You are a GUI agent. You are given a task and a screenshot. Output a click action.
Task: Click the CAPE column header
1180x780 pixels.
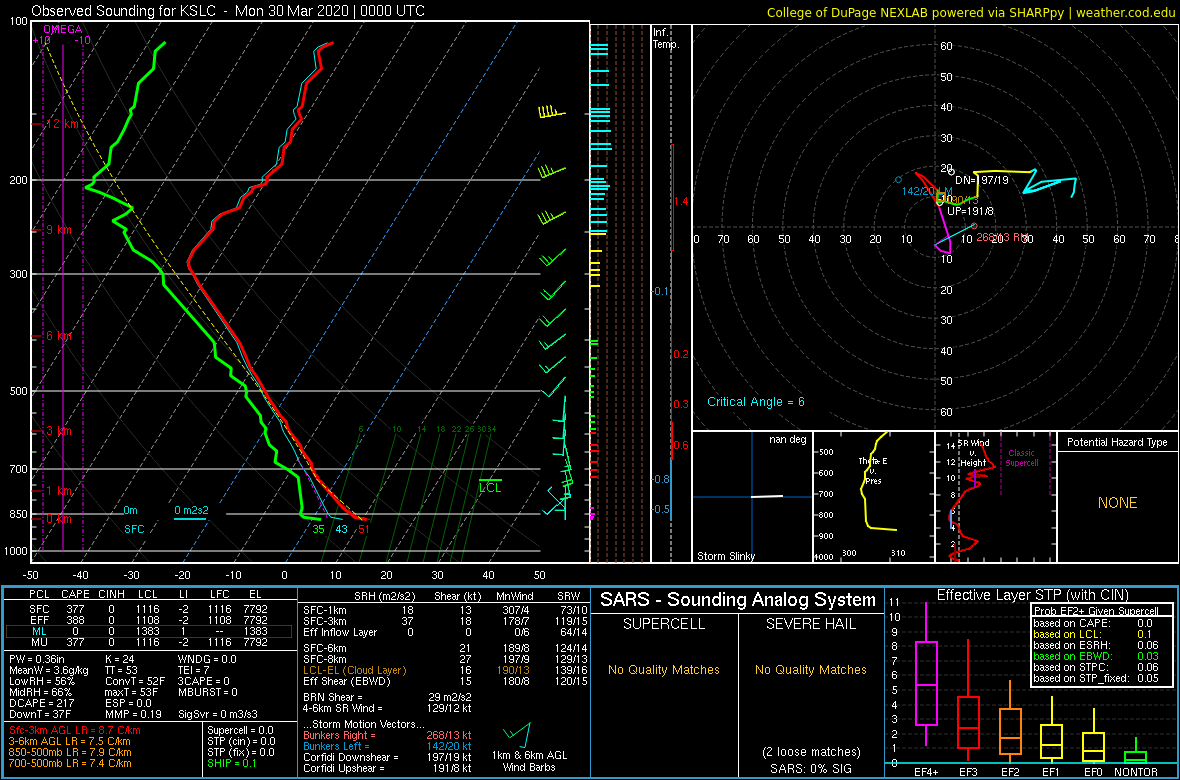pyautogui.click(x=75, y=597)
